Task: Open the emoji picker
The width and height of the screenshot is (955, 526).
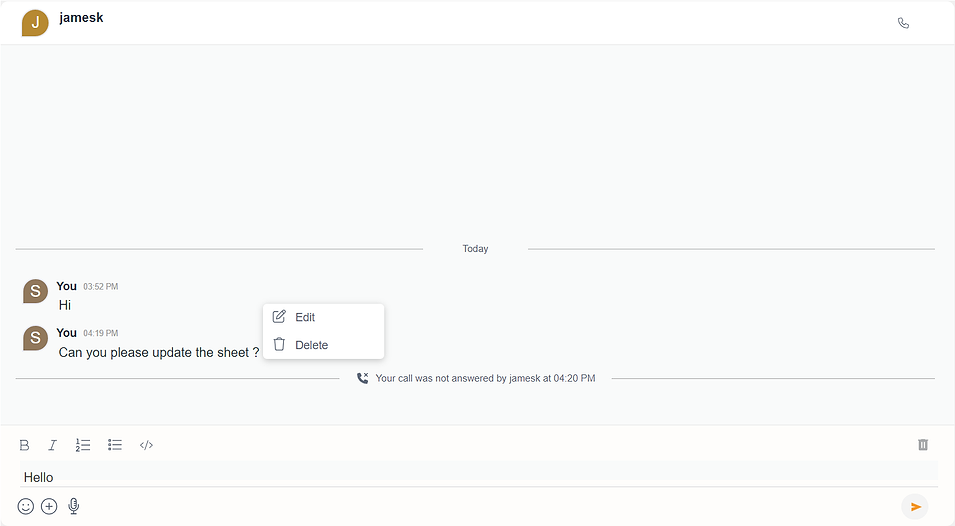Action: [x=26, y=506]
